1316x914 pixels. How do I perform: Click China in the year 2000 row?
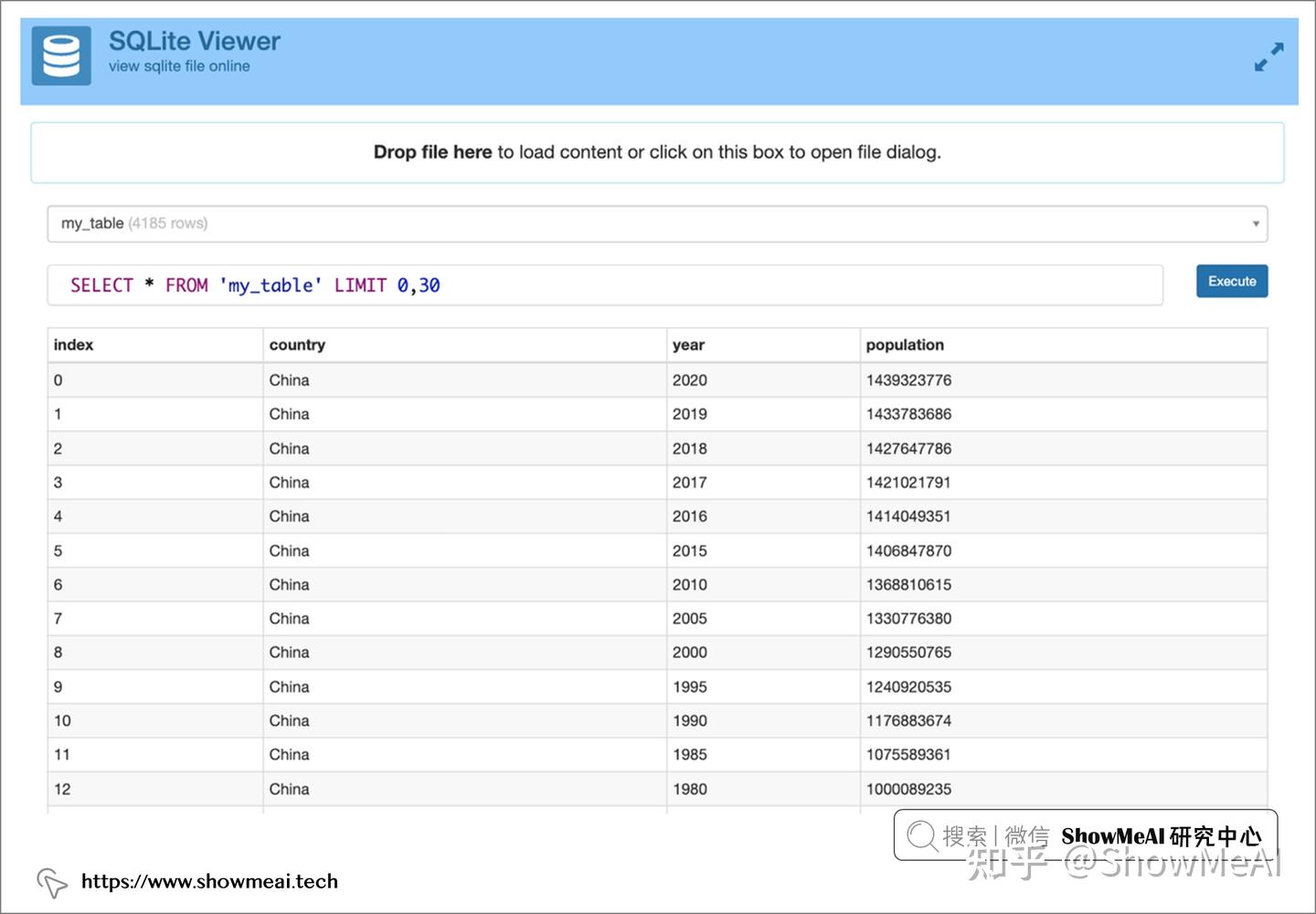click(x=465, y=653)
